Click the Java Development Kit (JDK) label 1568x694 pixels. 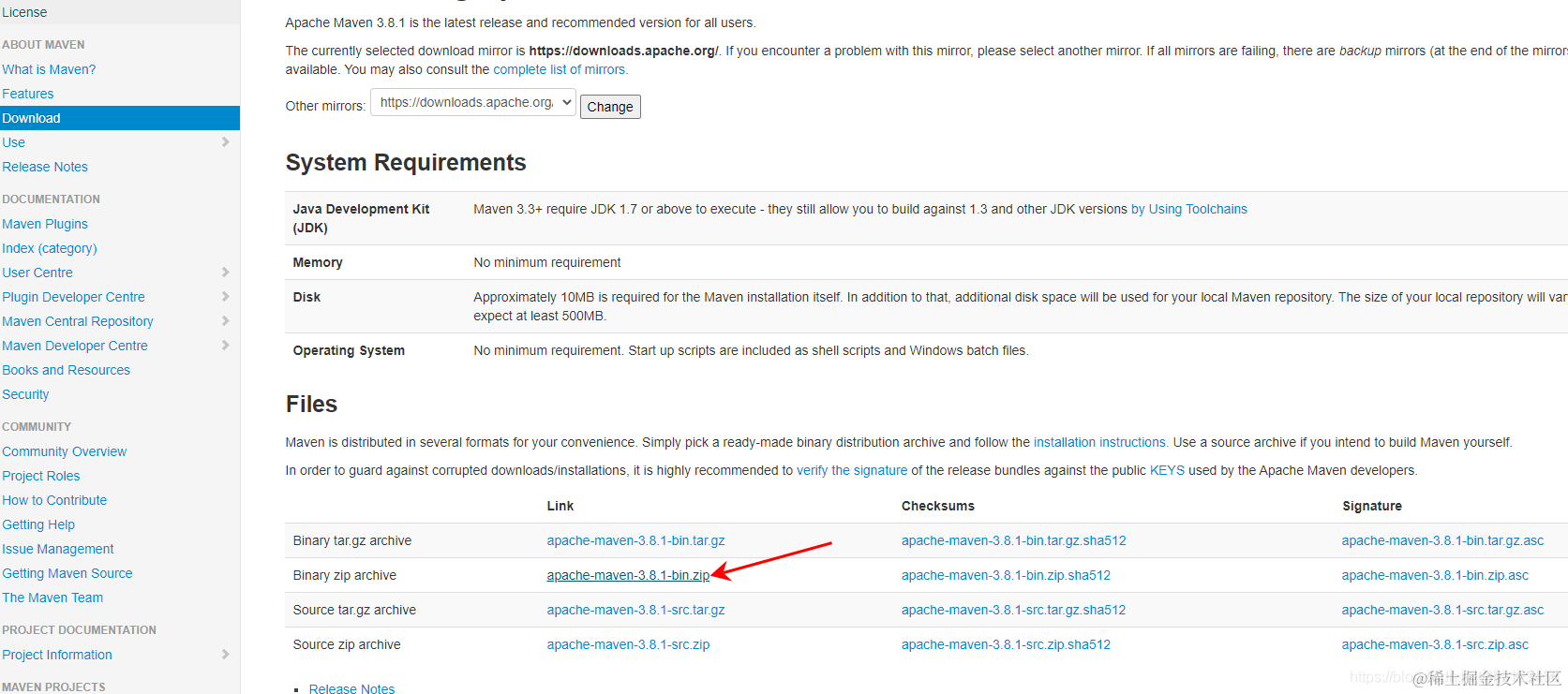coord(361,218)
